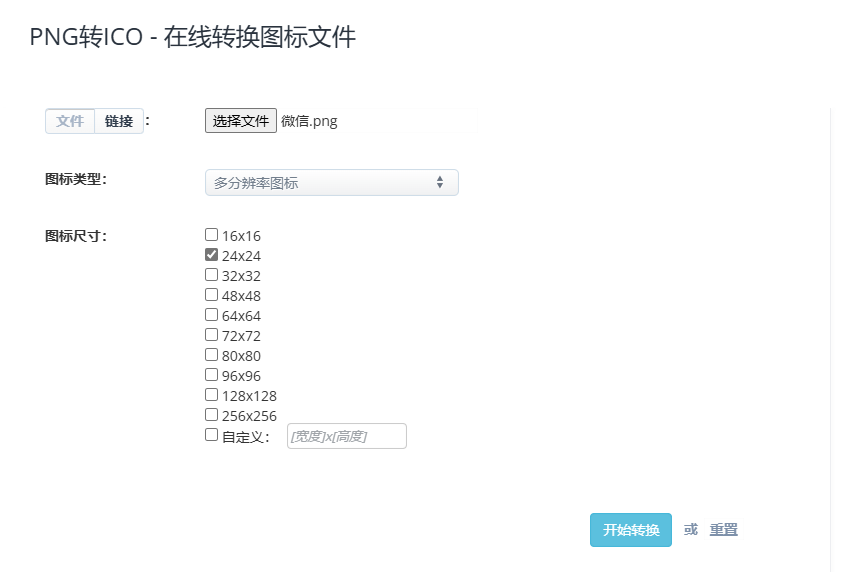Switch to the 文件 tab
Image resolution: width=866 pixels, height=572 pixels.
(x=70, y=121)
